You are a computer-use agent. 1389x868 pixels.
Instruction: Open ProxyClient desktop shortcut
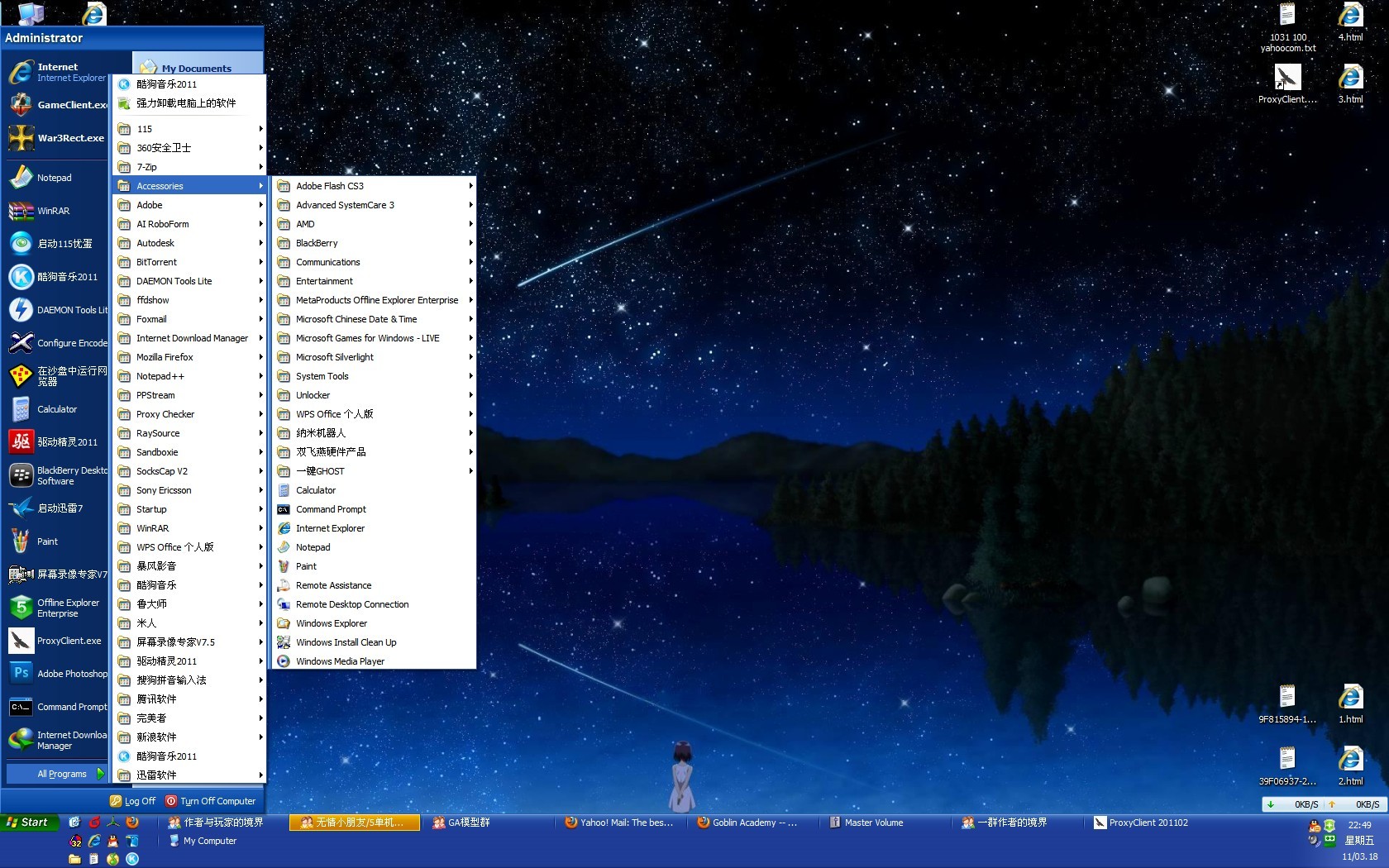pos(1287,84)
